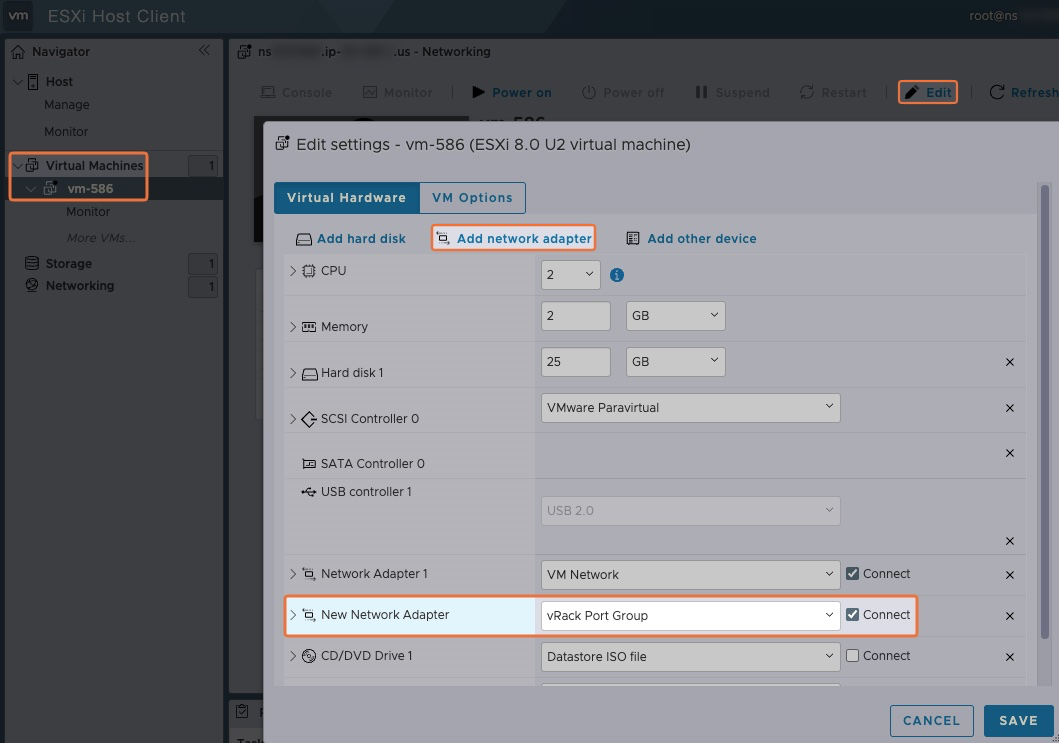Click the Add network adapter icon
The image size is (1059, 743).
[443, 238]
